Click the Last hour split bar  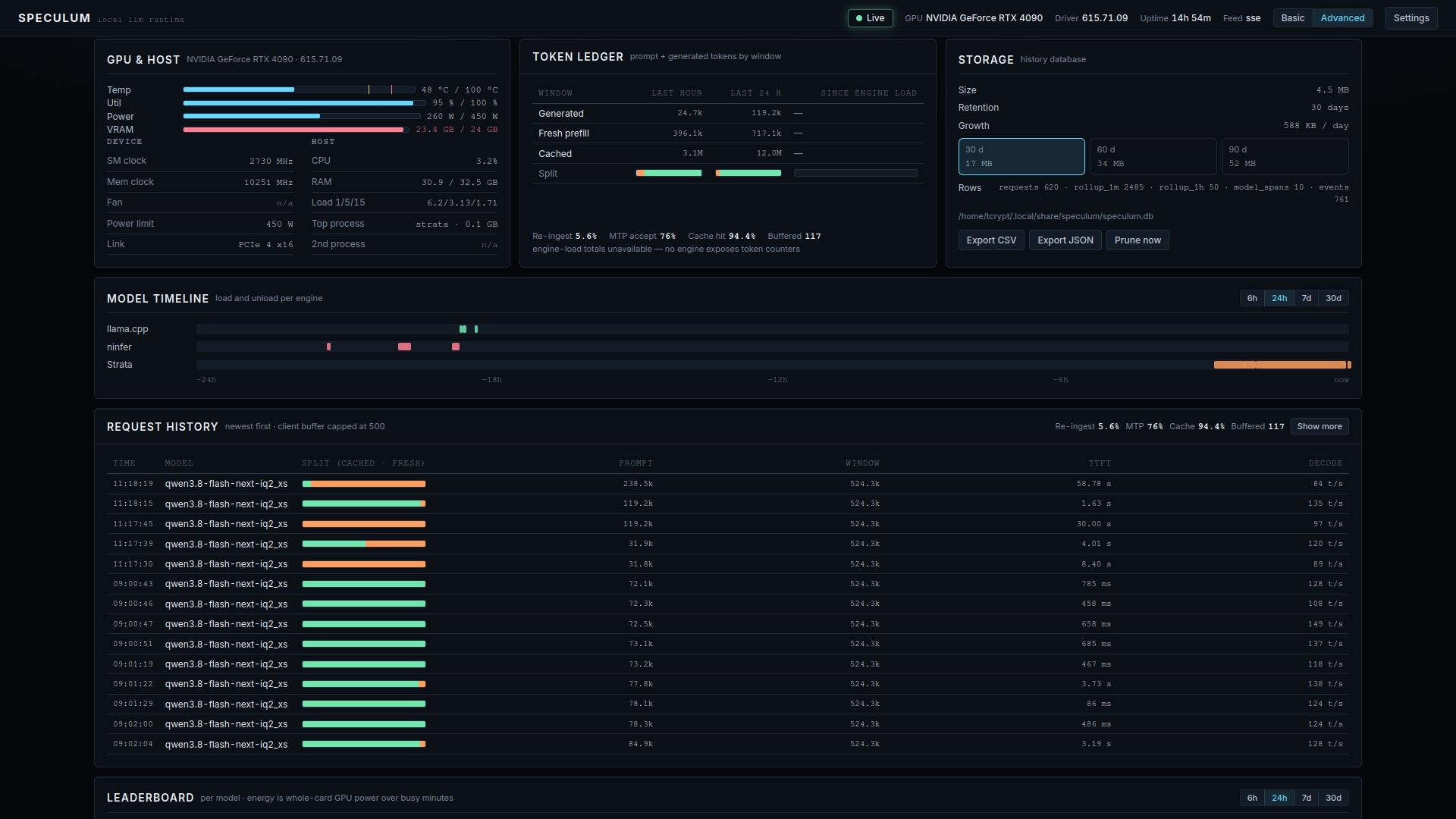669,174
